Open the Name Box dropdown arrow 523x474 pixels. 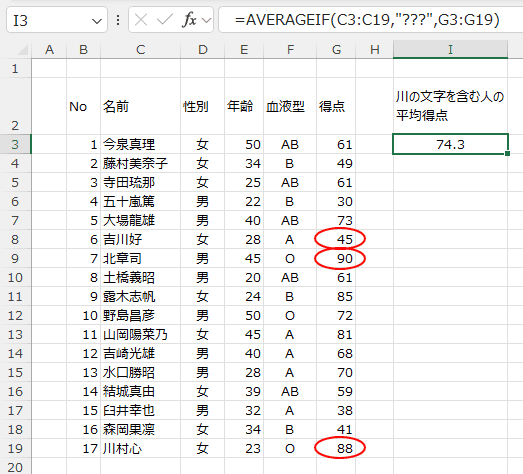coord(97,21)
